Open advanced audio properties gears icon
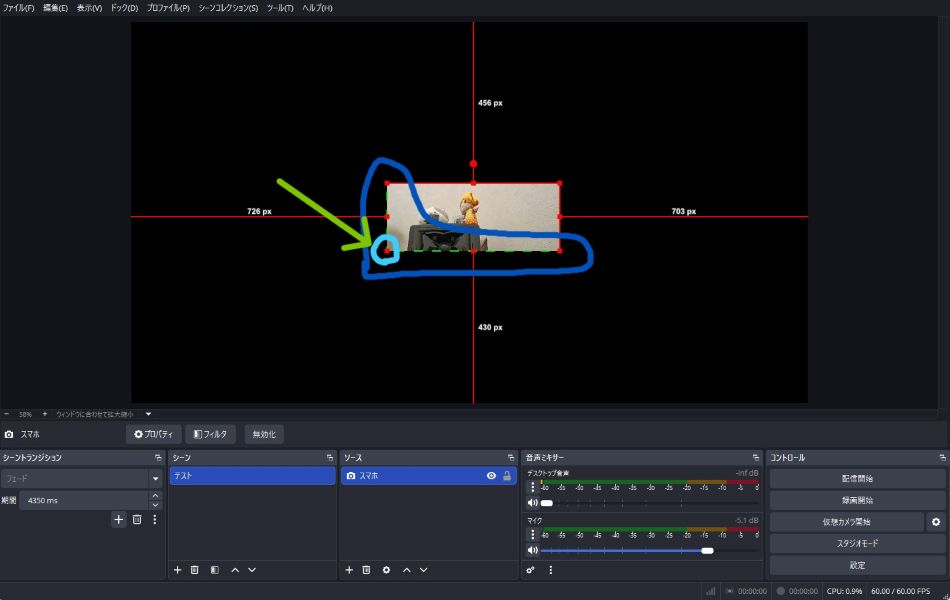The height and width of the screenshot is (600, 950). click(531, 570)
